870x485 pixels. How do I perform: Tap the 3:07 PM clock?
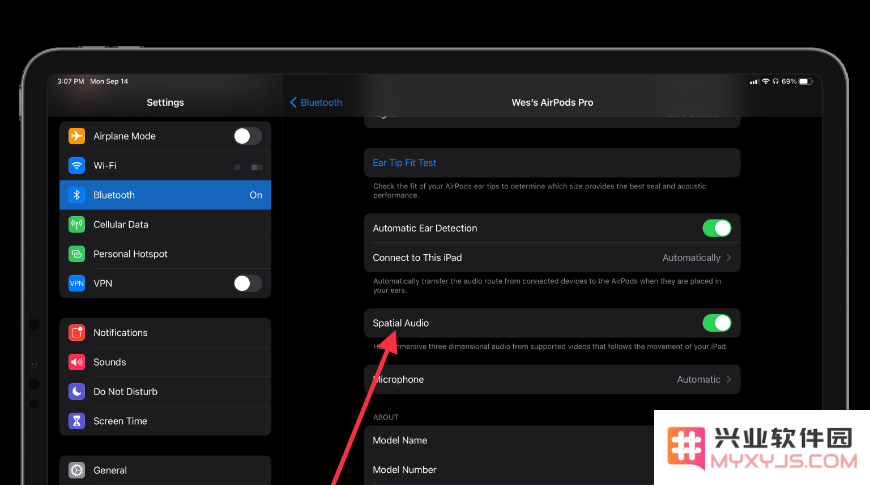point(70,81)
